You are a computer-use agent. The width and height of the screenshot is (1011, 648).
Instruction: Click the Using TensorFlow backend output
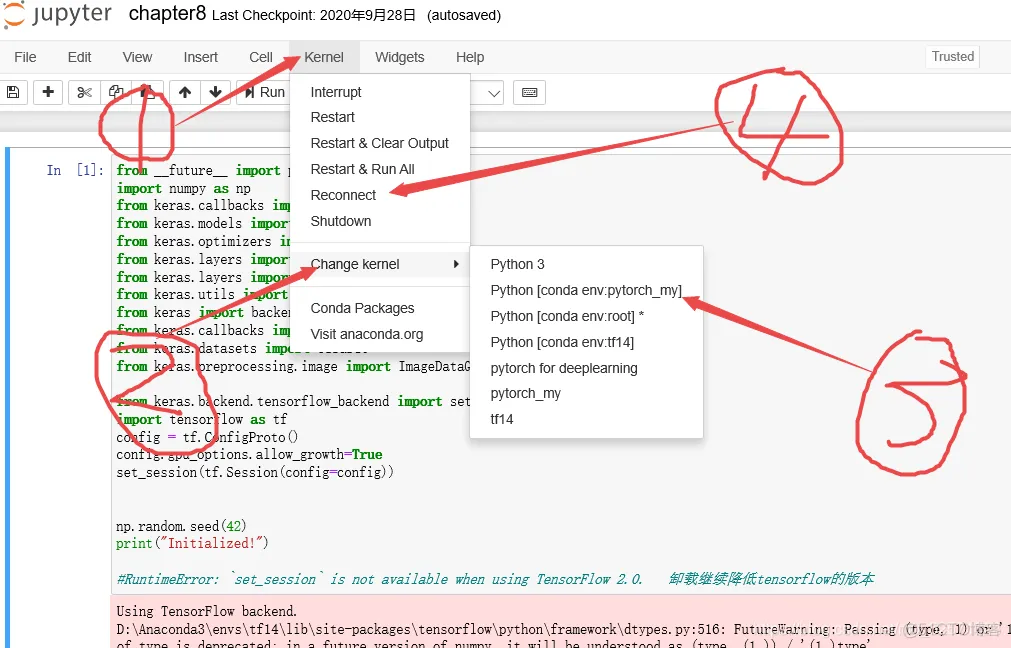point(206,611)
